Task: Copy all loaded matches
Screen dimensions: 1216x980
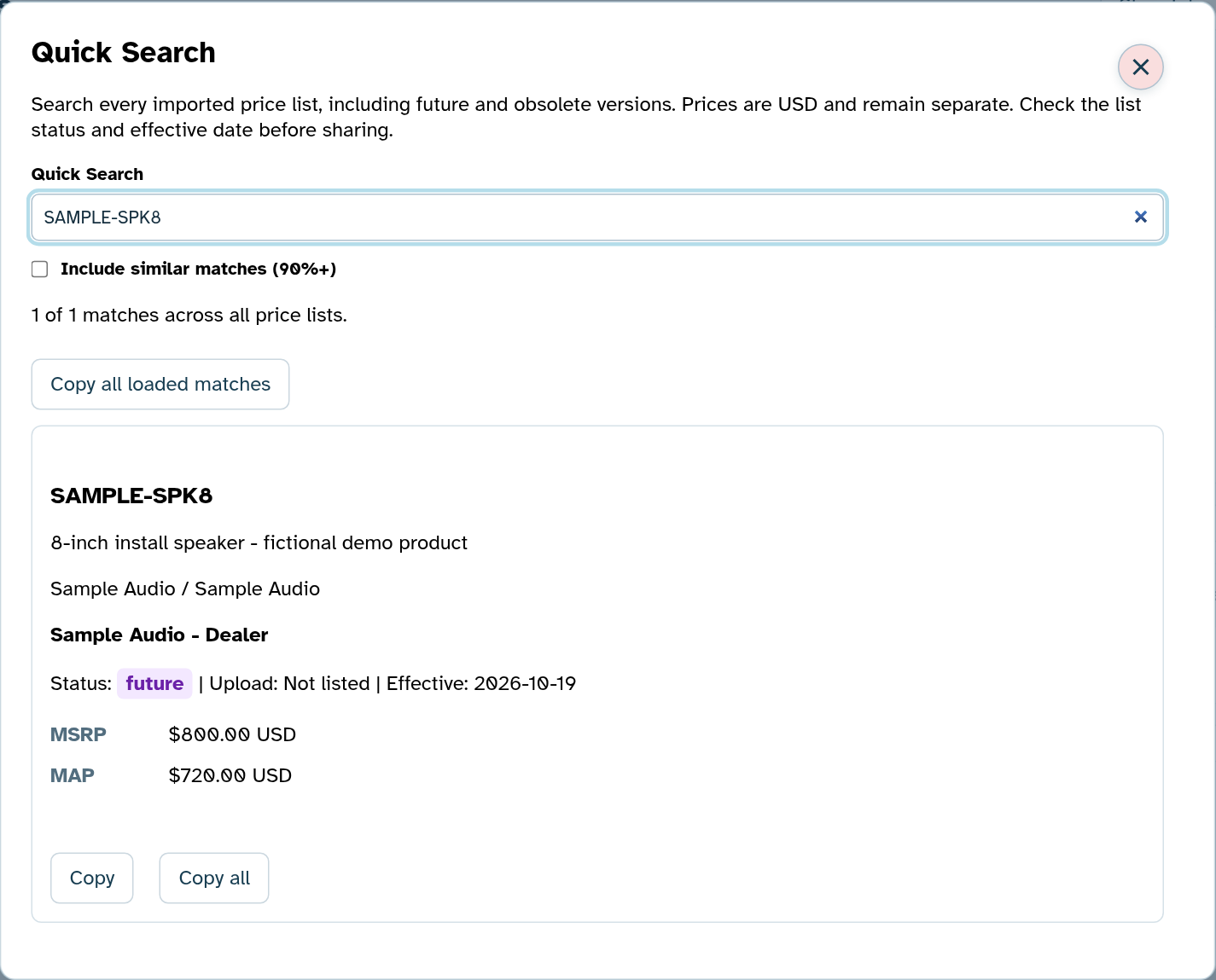Action: coord(160,384)
